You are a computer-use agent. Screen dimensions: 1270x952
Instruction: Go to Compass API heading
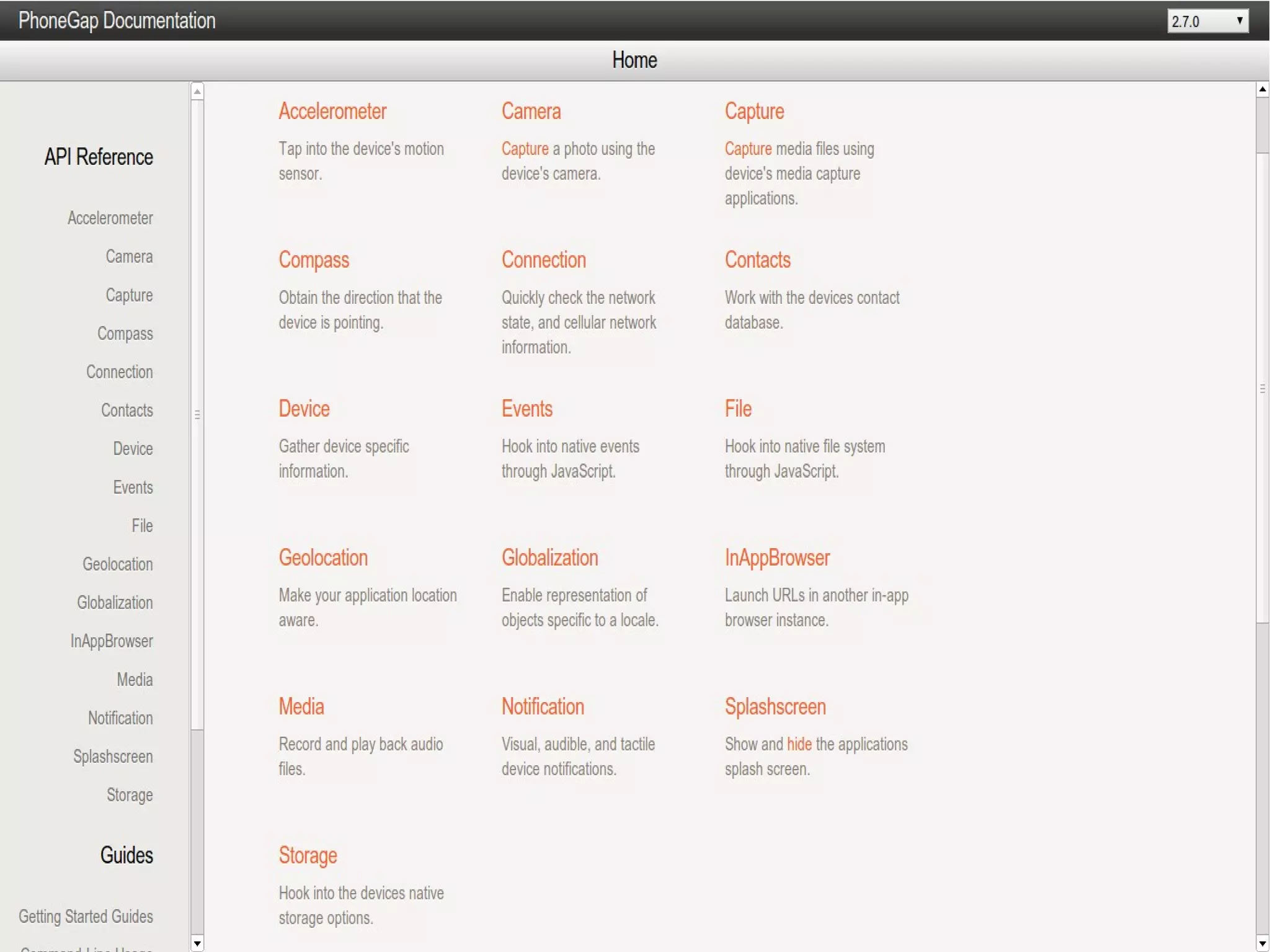[x=314, y=260]
